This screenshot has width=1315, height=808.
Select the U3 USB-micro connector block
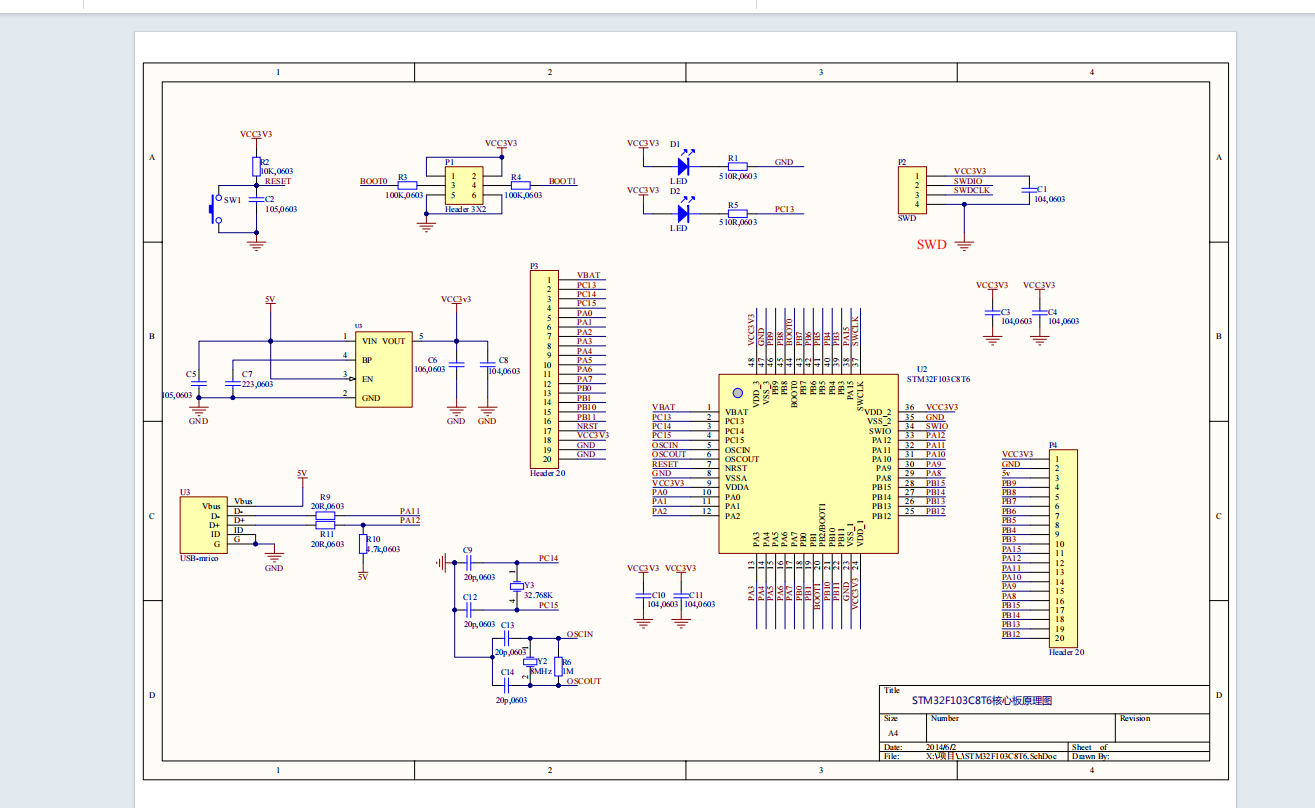(x=203, y=525)
